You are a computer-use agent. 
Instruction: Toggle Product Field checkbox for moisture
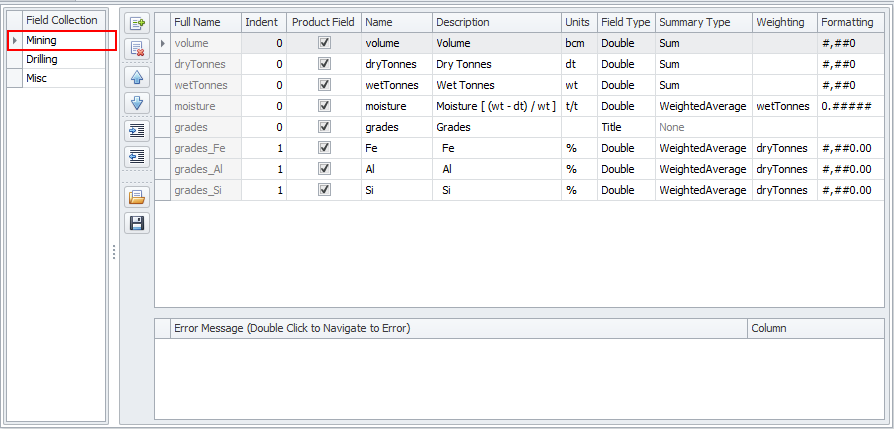[x=324, y=106]
